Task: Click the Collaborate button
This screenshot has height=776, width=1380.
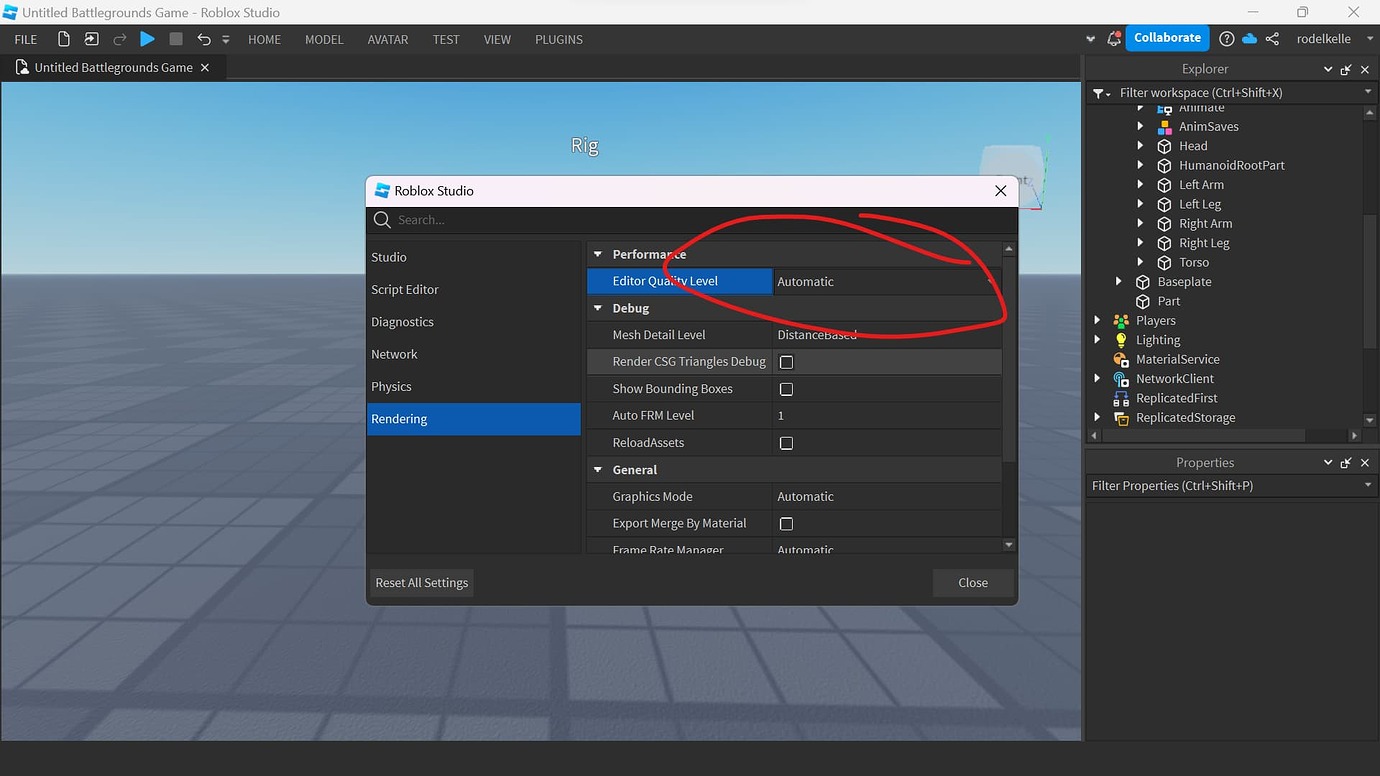Action: (1167, 38)
